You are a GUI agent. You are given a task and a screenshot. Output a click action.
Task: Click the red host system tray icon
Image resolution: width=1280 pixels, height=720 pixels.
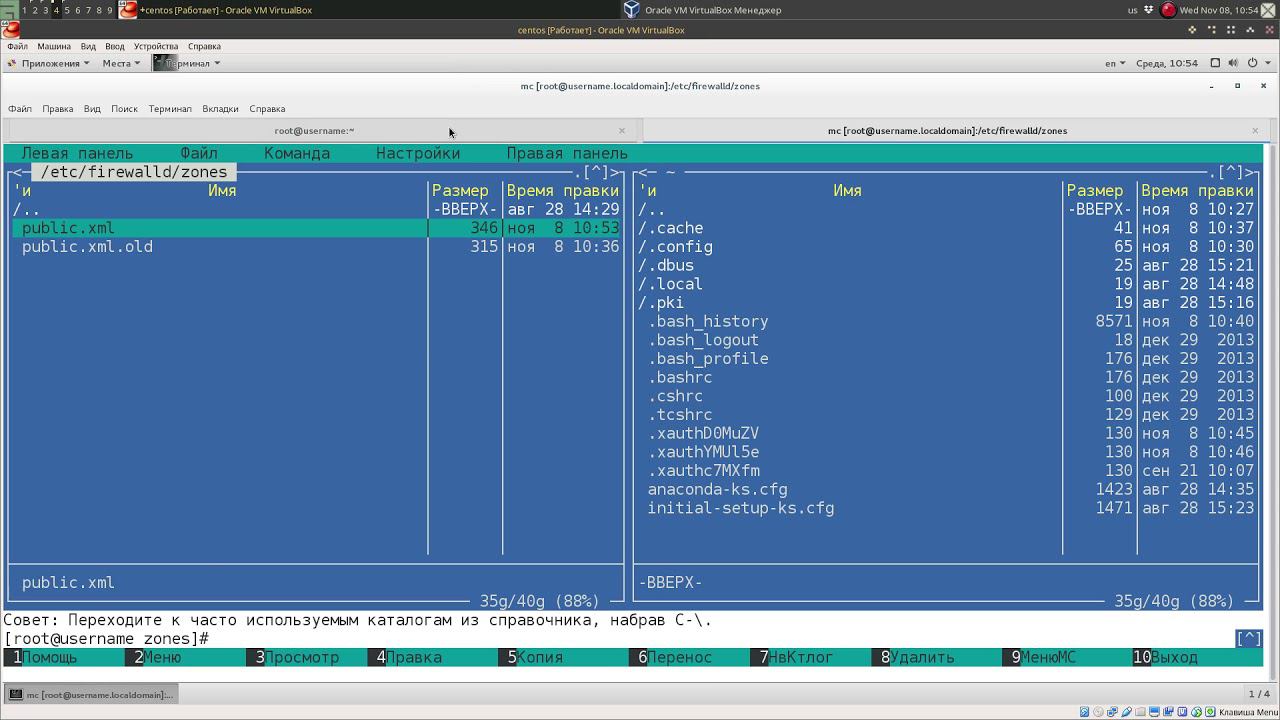1168,10
